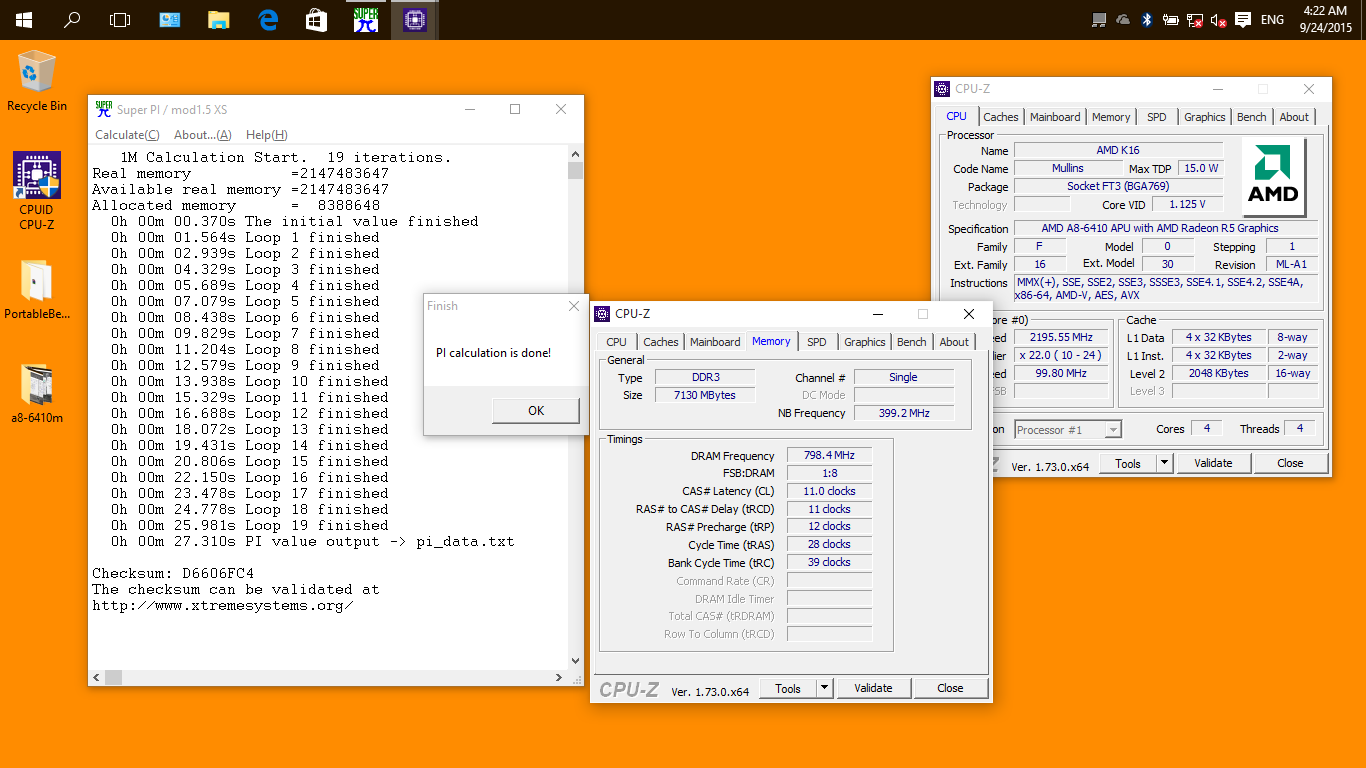Select the Loop 19 finished line

[250, 525]
